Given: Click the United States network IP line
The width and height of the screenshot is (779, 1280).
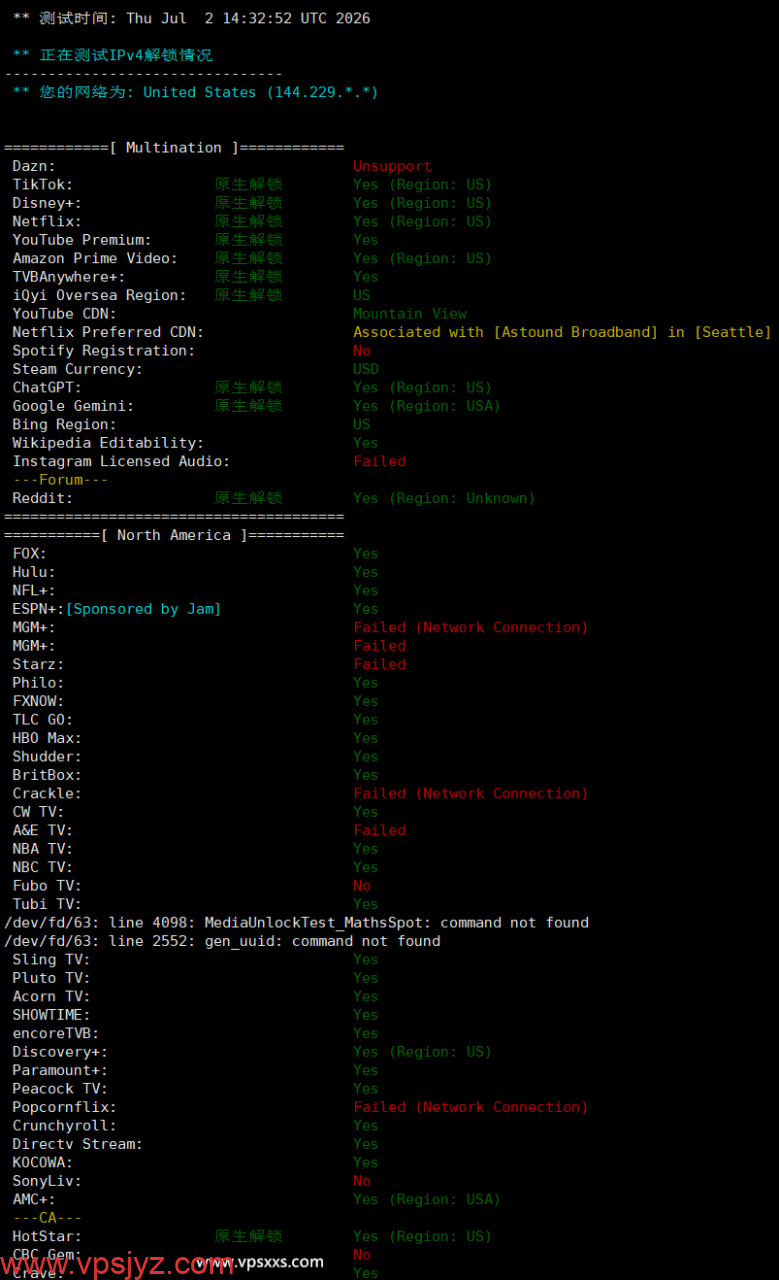Looking at the screenshot, I should point(195,92).
